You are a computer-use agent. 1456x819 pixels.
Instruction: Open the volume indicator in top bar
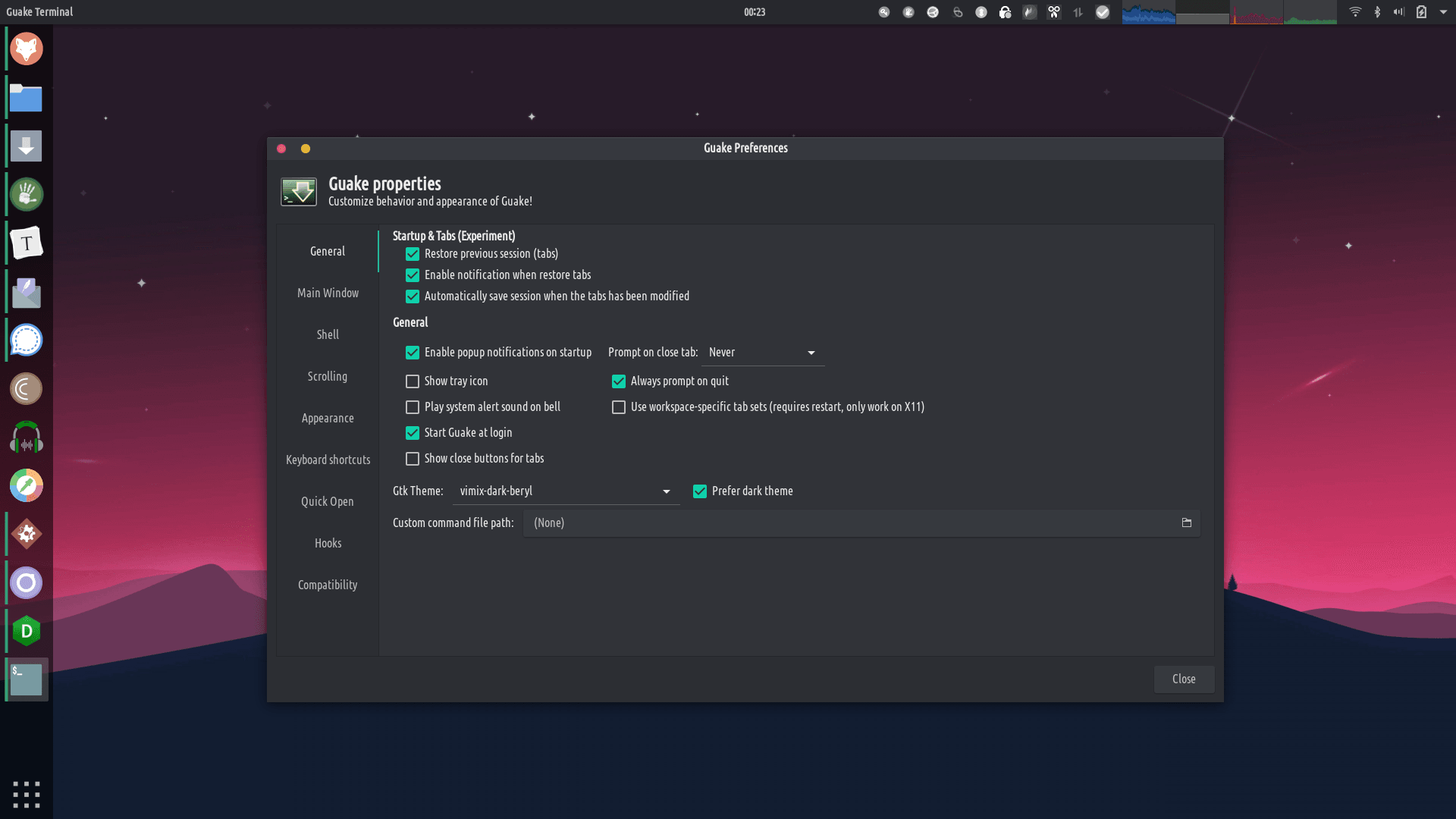(x=1399, y=12)
